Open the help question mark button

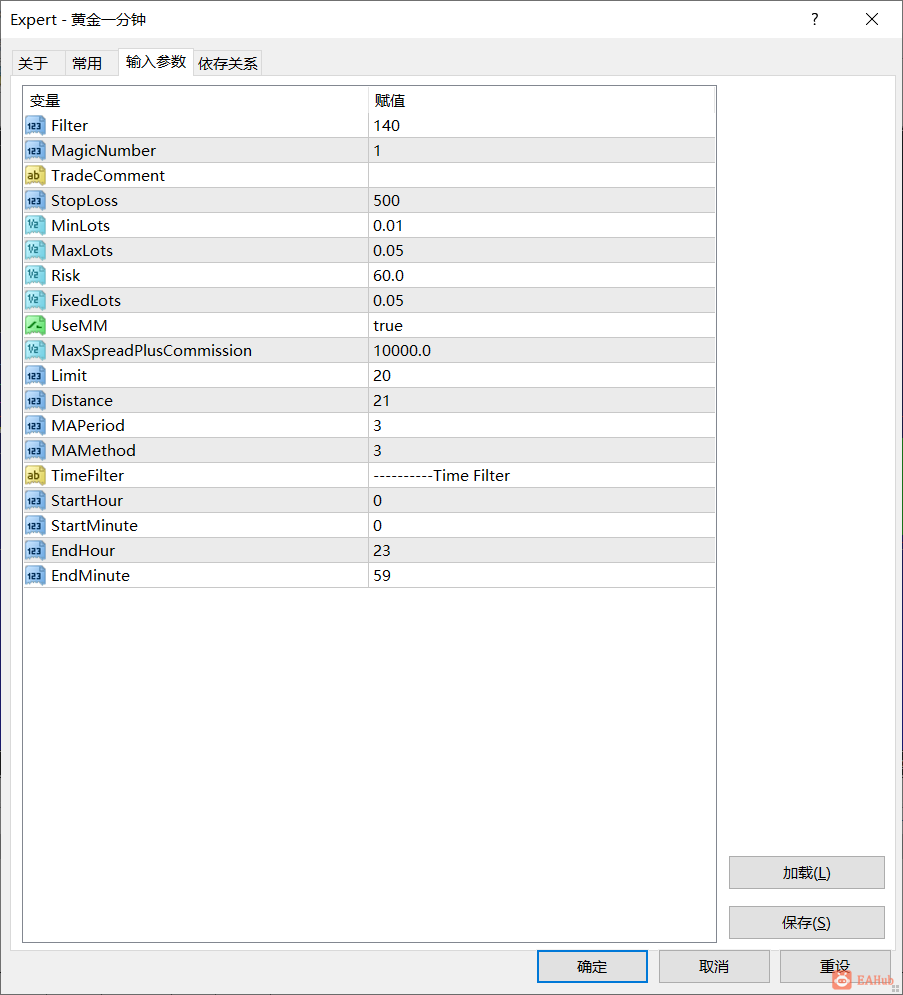pos(815,19)
